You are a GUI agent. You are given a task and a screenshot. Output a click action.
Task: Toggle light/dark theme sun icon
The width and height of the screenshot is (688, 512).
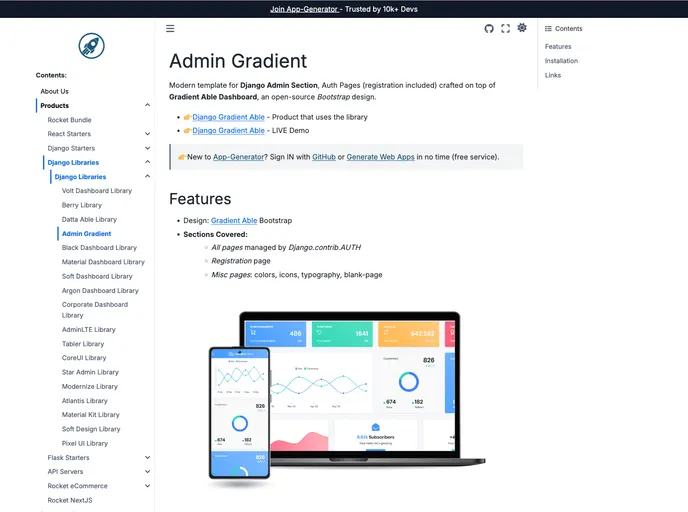click(522, 28)
